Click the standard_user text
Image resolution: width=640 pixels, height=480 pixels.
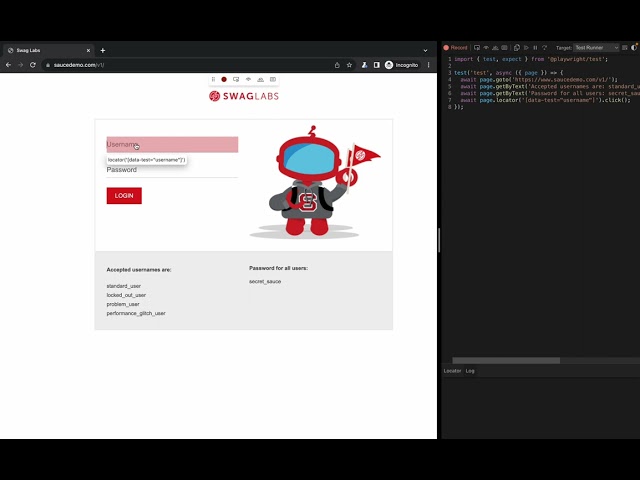point(124,286)
